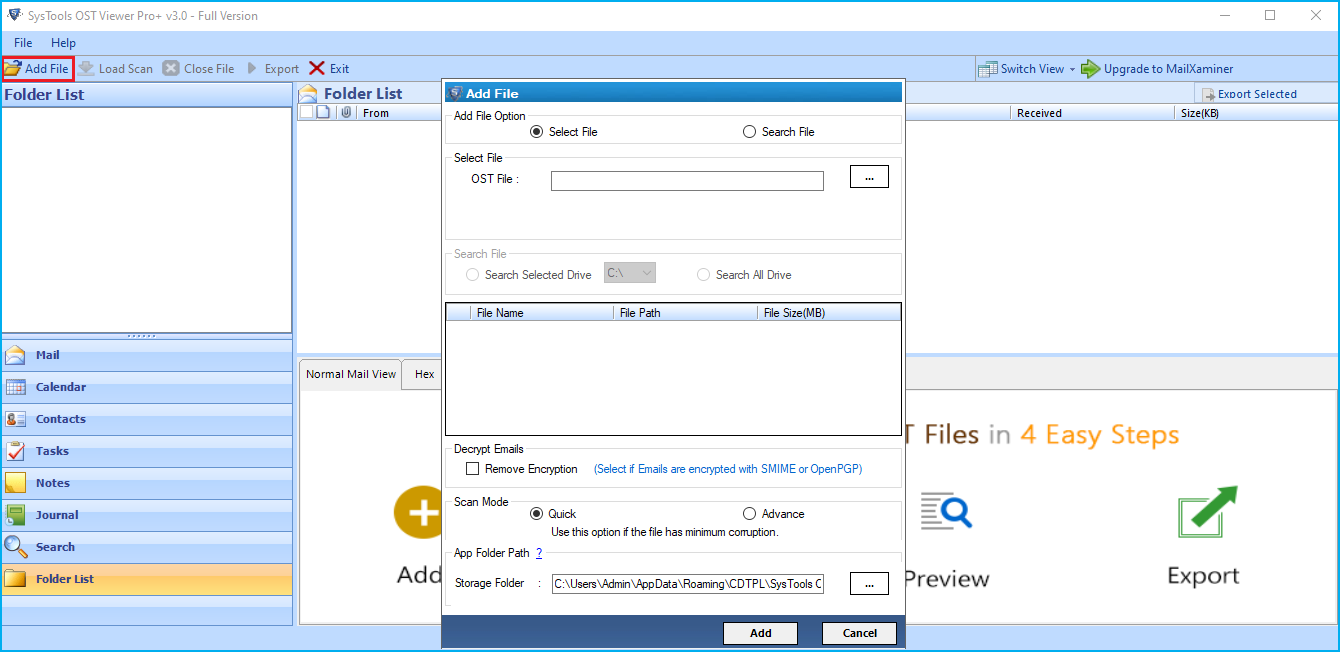Select the Export toolbar icon
The image size is (1340, 652).
point(273,68)
